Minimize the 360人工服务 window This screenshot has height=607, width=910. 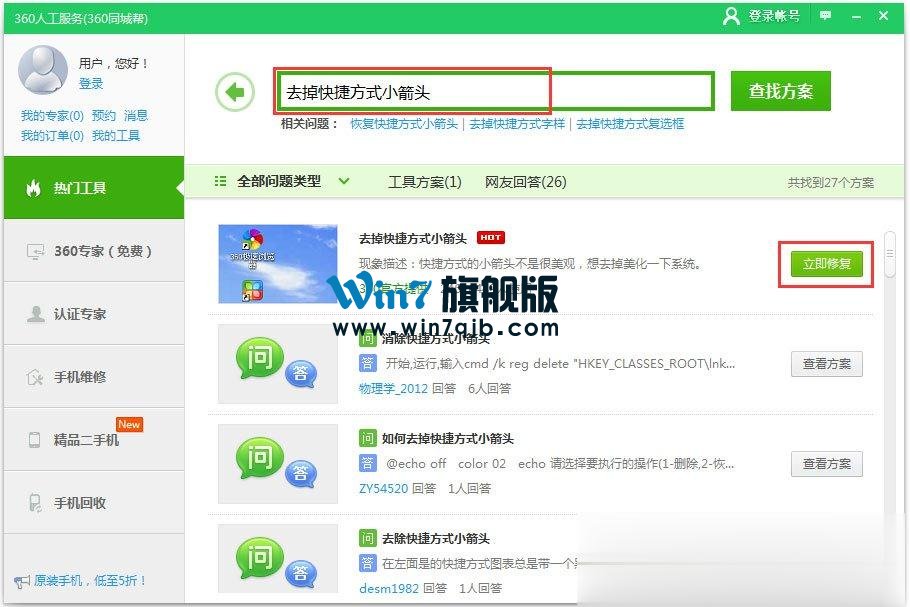point(856,16)
